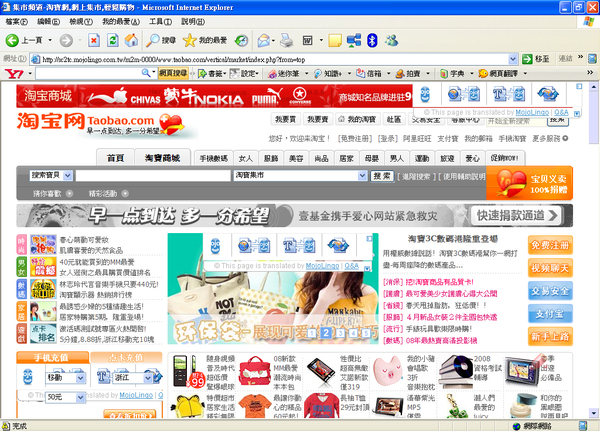Click the Stop loading icon
Screen dimensions: 600x431
(x=94, y=40)
